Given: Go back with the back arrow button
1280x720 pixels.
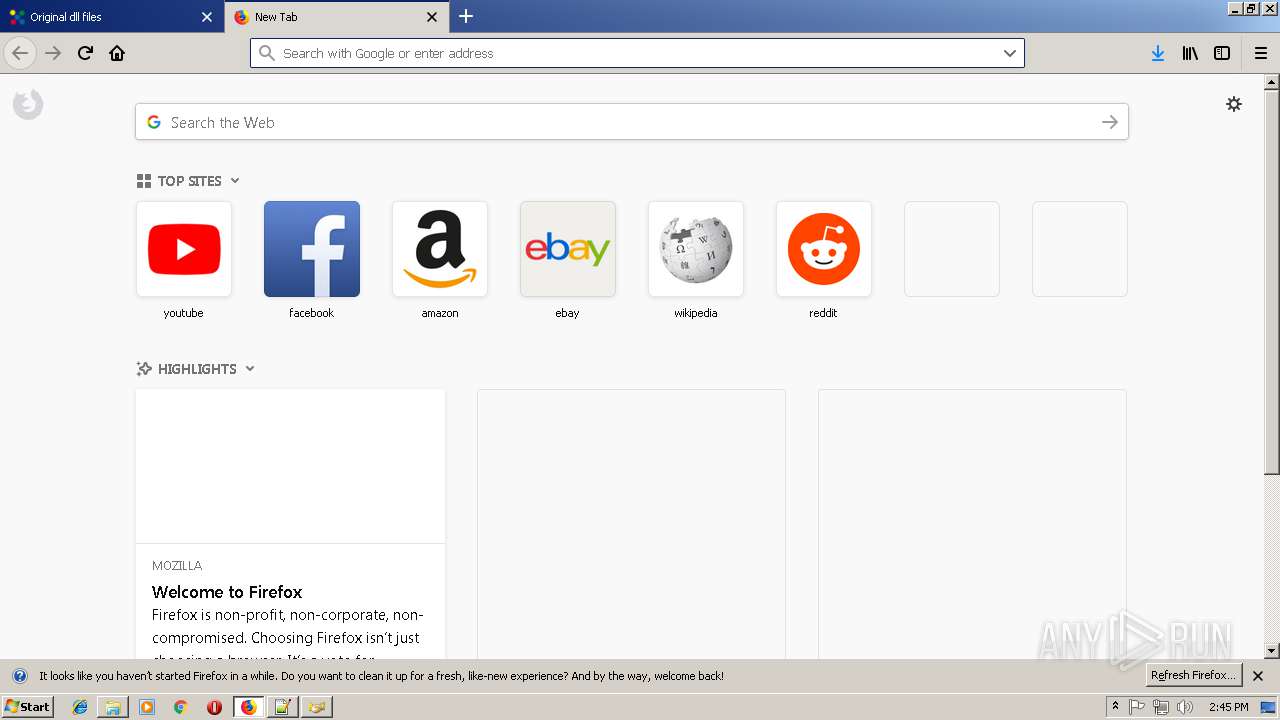Looking at the screenshot, I should (20, 53).
